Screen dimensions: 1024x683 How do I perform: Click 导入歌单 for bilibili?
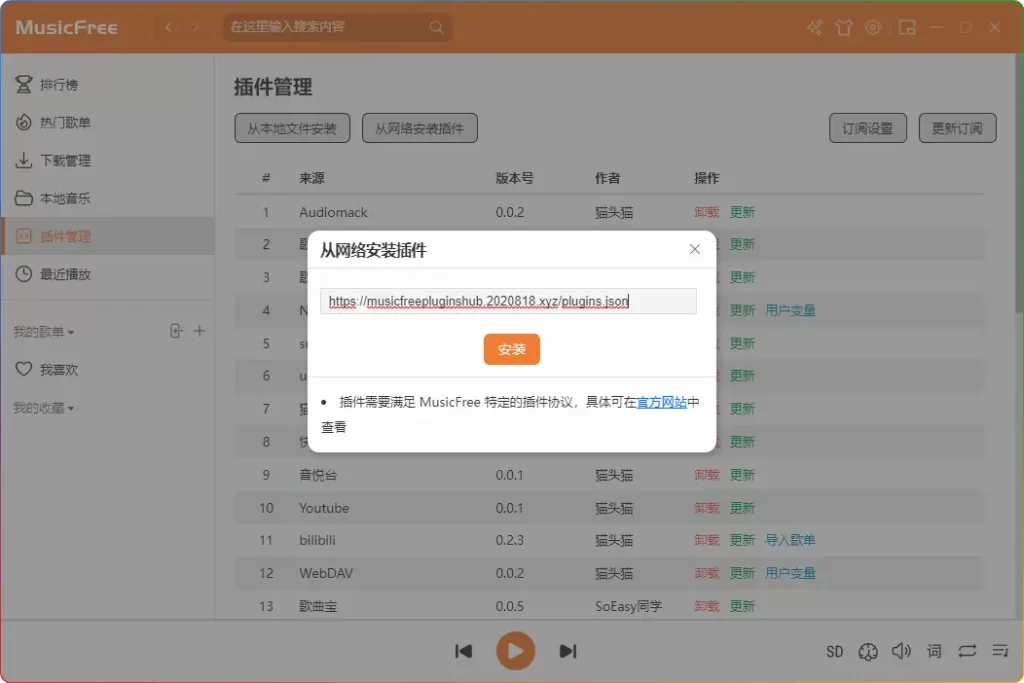click(790, 540)
